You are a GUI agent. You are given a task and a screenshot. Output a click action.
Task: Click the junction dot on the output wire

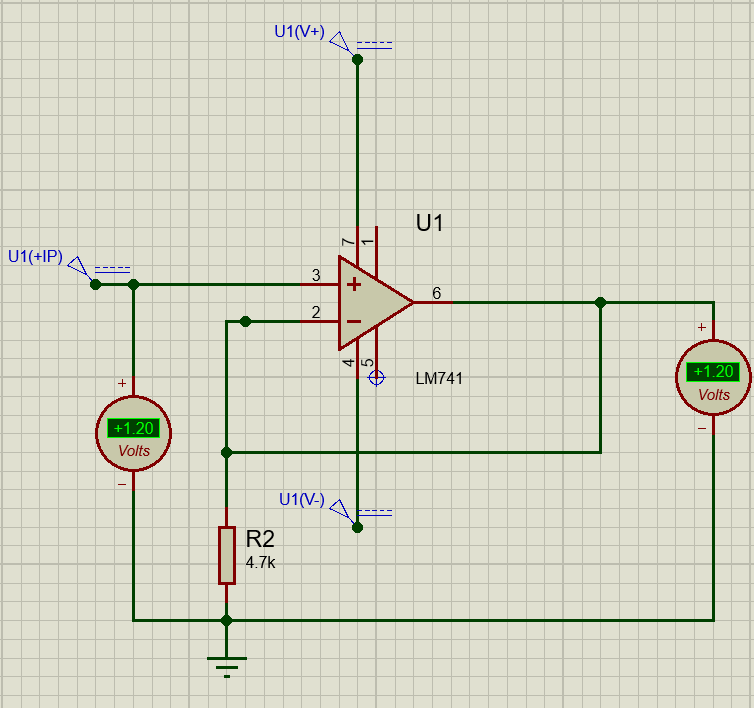(600, 303)
